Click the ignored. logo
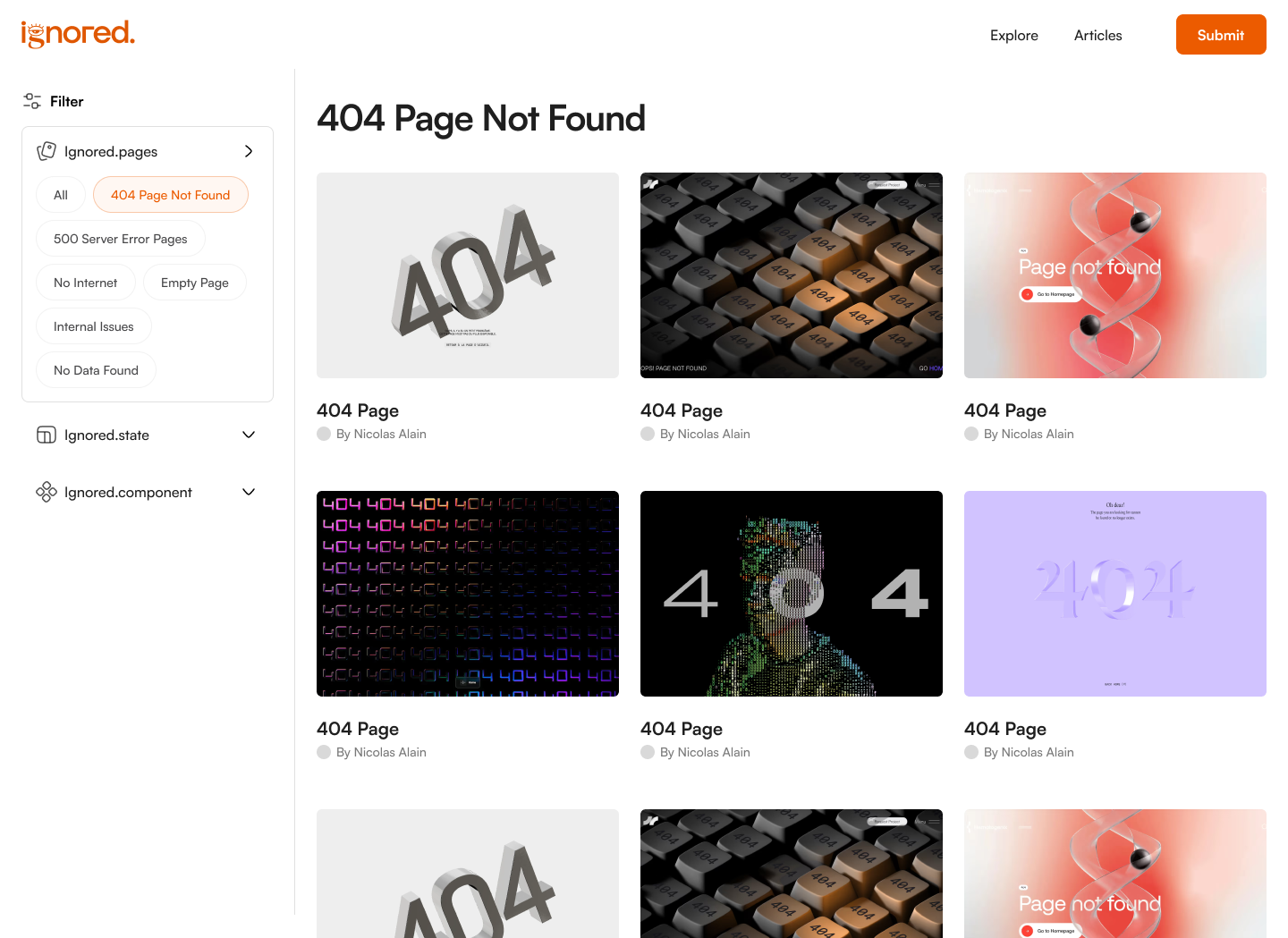 point(78,34)
